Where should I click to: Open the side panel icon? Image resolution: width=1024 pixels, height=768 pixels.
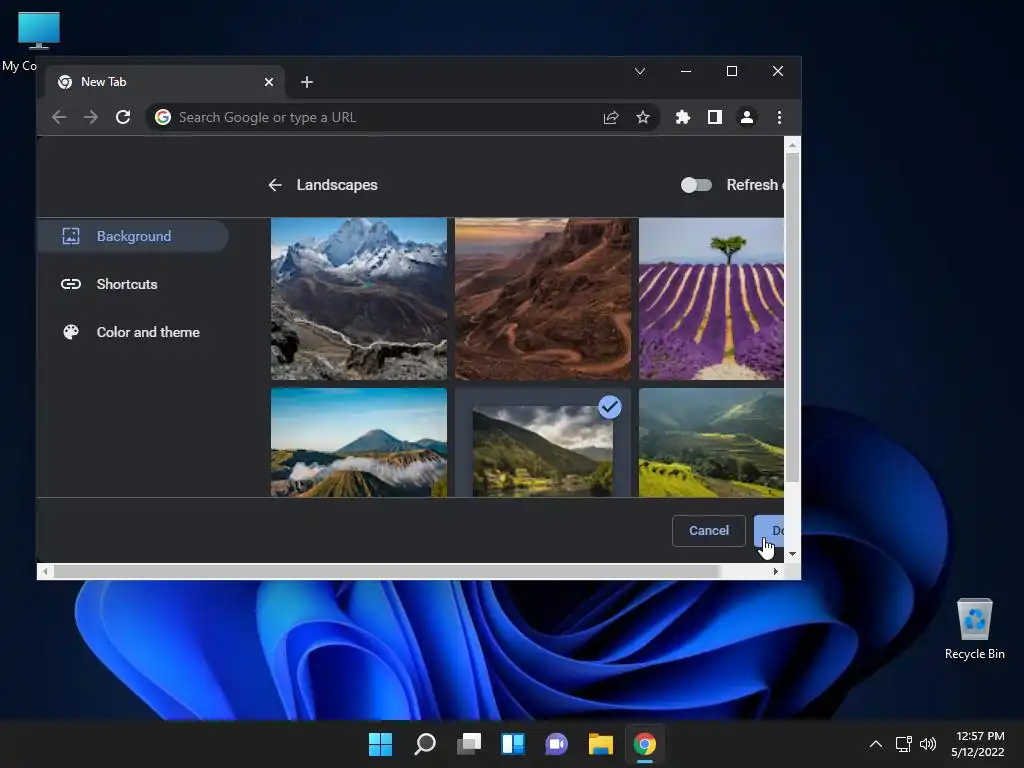[x=714, y=118]
